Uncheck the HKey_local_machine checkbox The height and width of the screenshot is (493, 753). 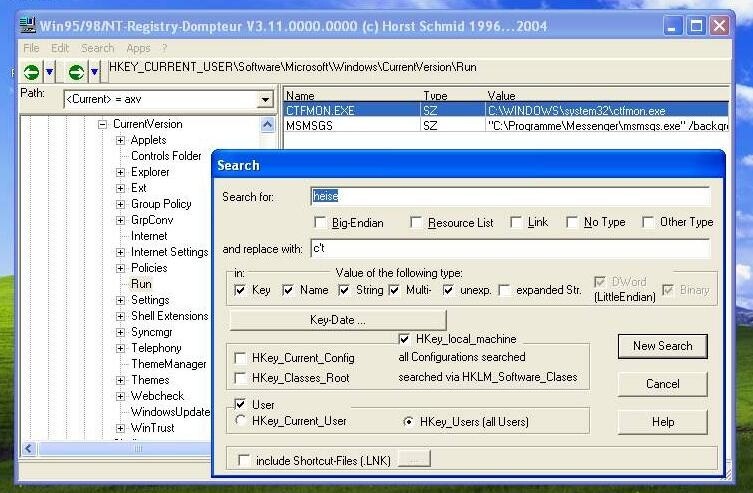[x=404, y=339]
